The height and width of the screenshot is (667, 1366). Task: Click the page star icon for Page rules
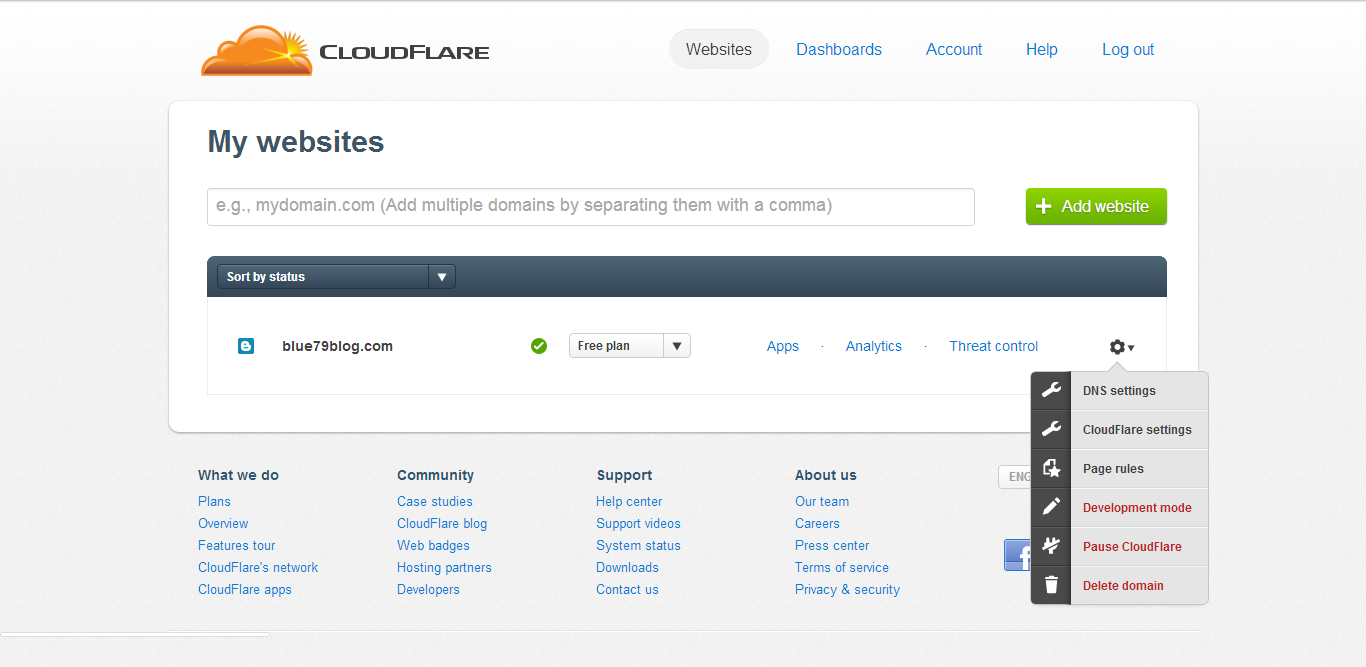tap(1051, 468)
